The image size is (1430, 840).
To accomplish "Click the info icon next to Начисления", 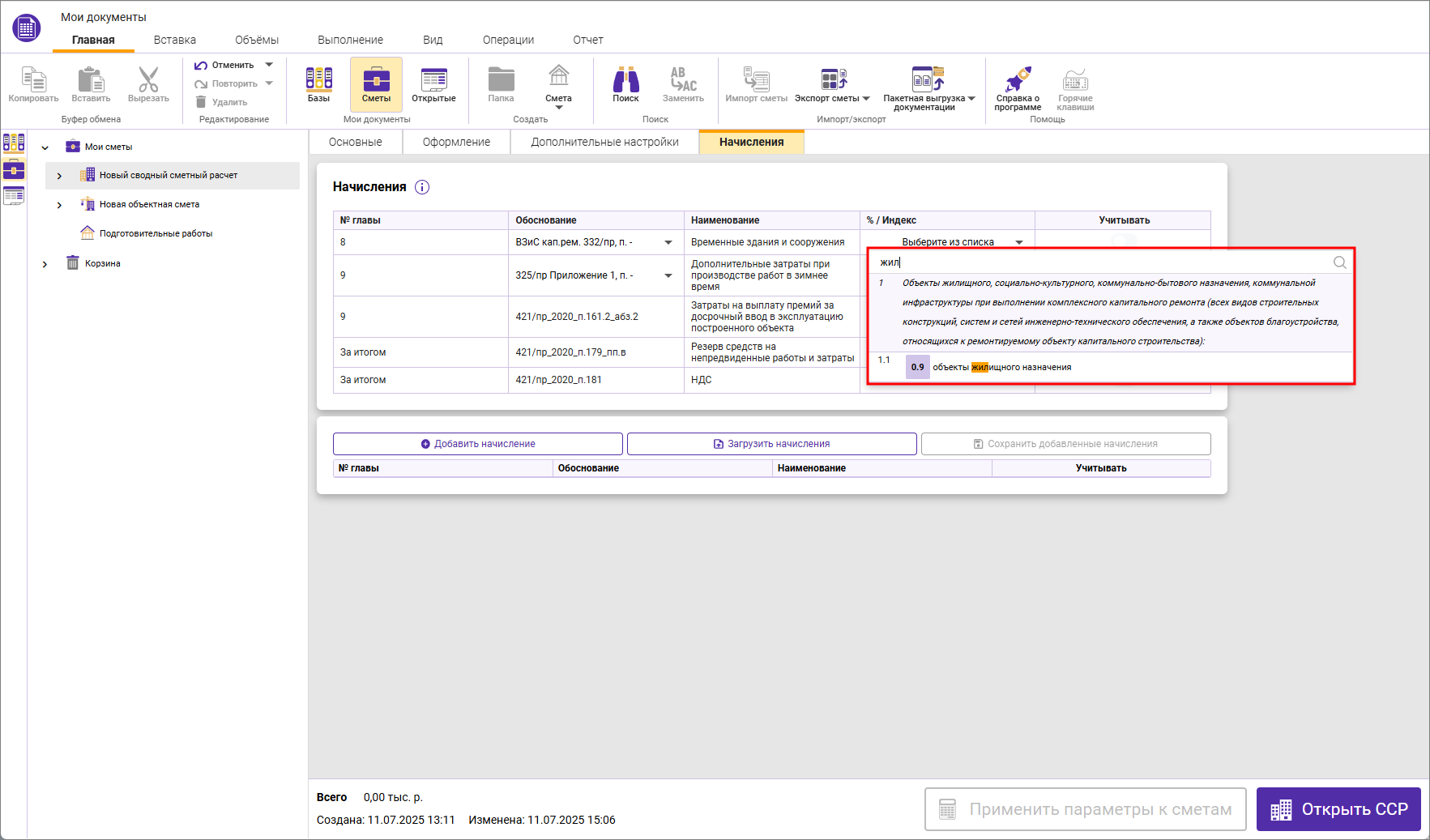I will click(422, 187).
